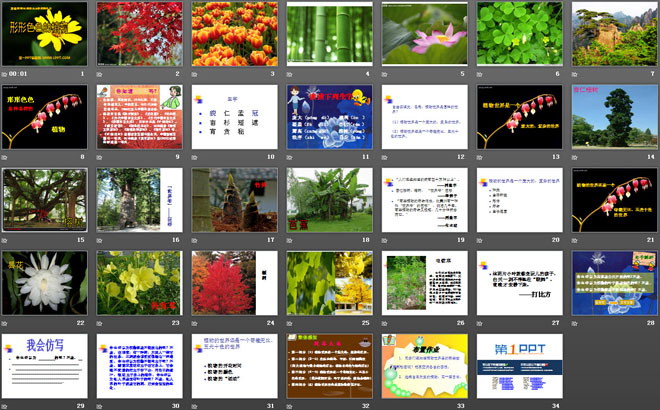Click the transition icon under slide 13
The height and width of the screenshot is (410, 660).
coord(479,157)
